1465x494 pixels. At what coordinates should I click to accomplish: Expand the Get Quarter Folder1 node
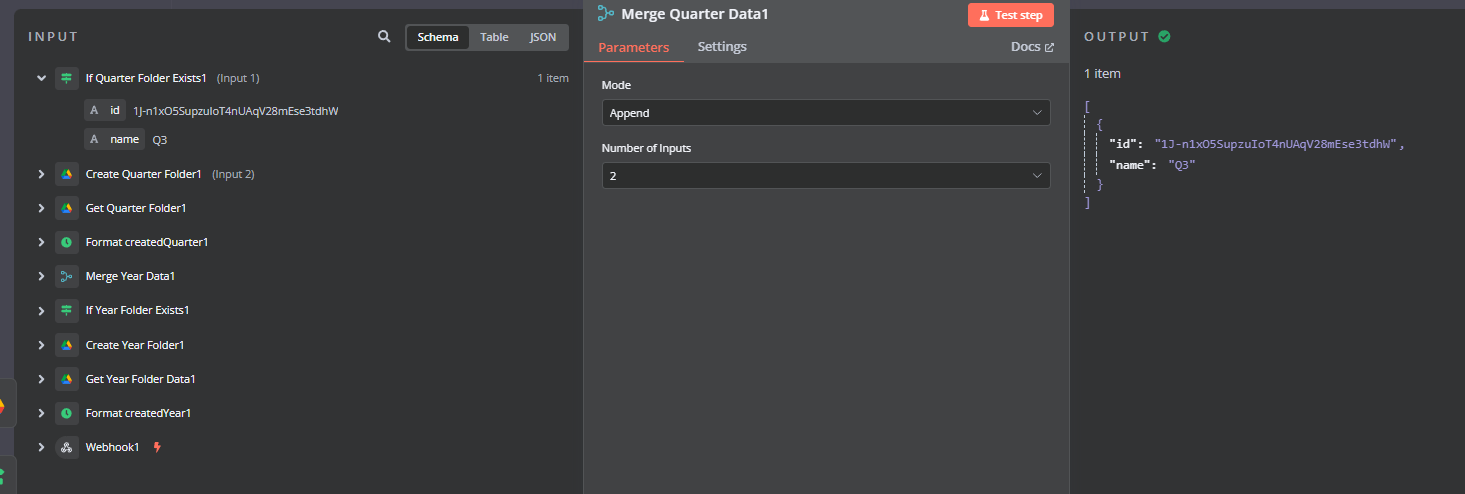pyautogui.click(x=41, y=208)
